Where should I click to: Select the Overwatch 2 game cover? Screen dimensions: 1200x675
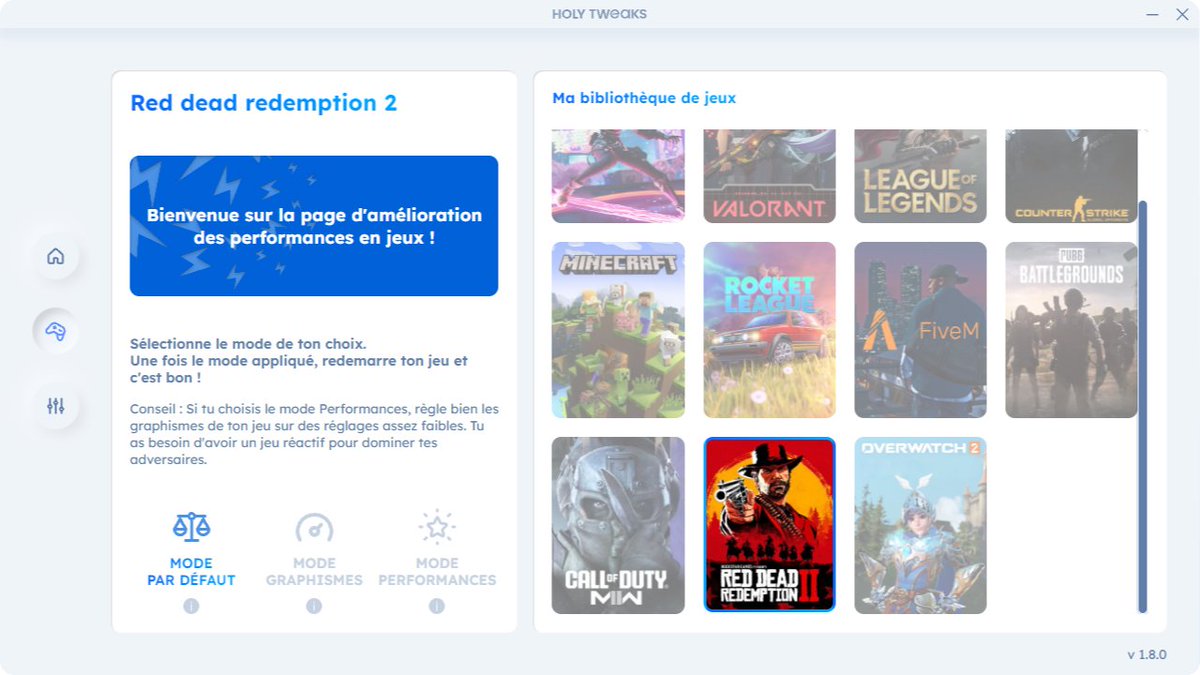[x=920, y=524]
